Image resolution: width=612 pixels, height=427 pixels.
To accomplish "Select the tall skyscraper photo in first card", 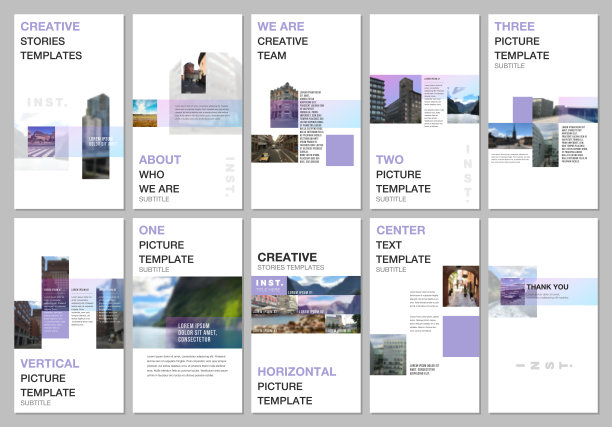I will [96, 135].
